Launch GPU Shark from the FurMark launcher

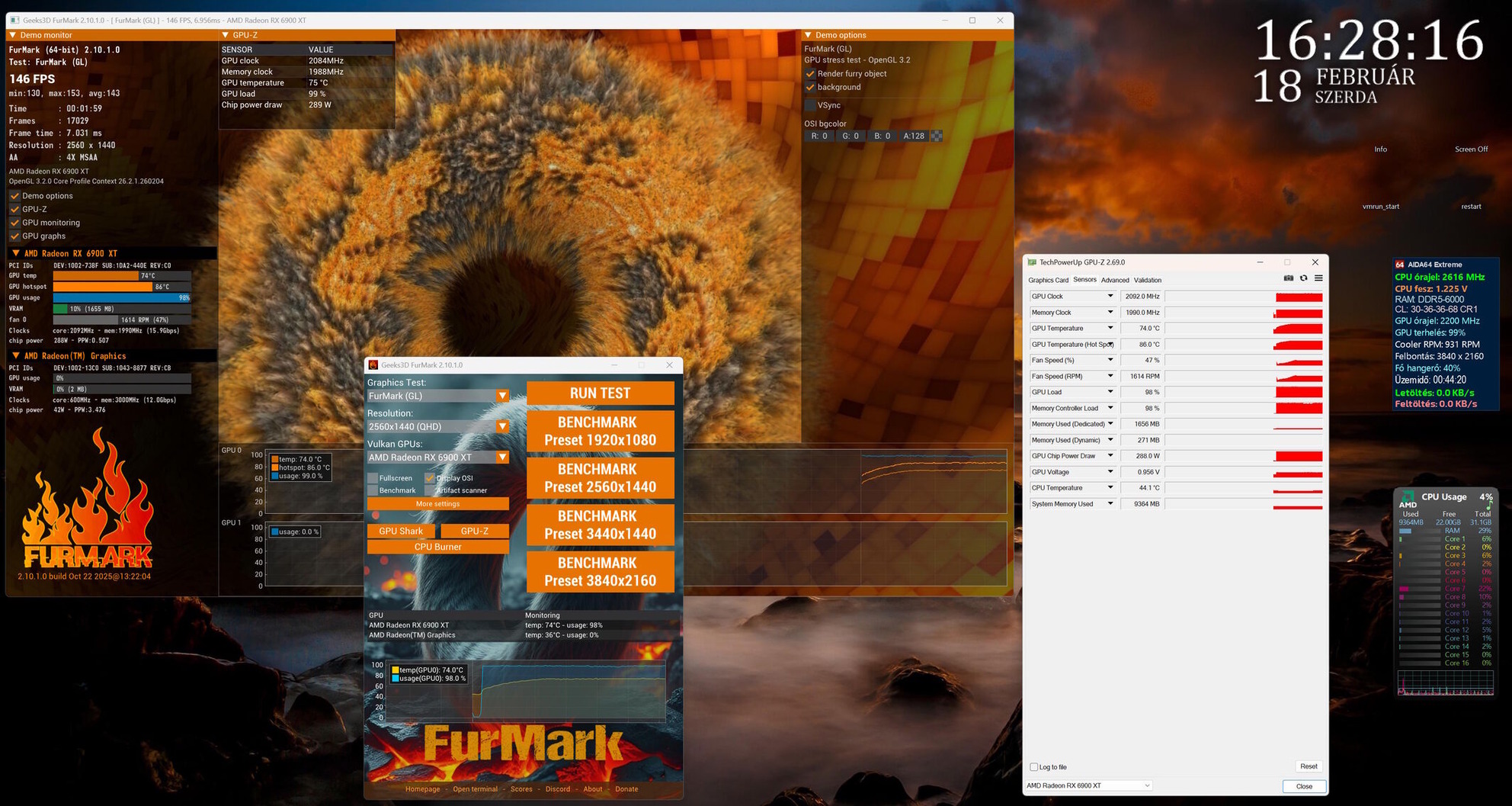[x=401, y=531]
